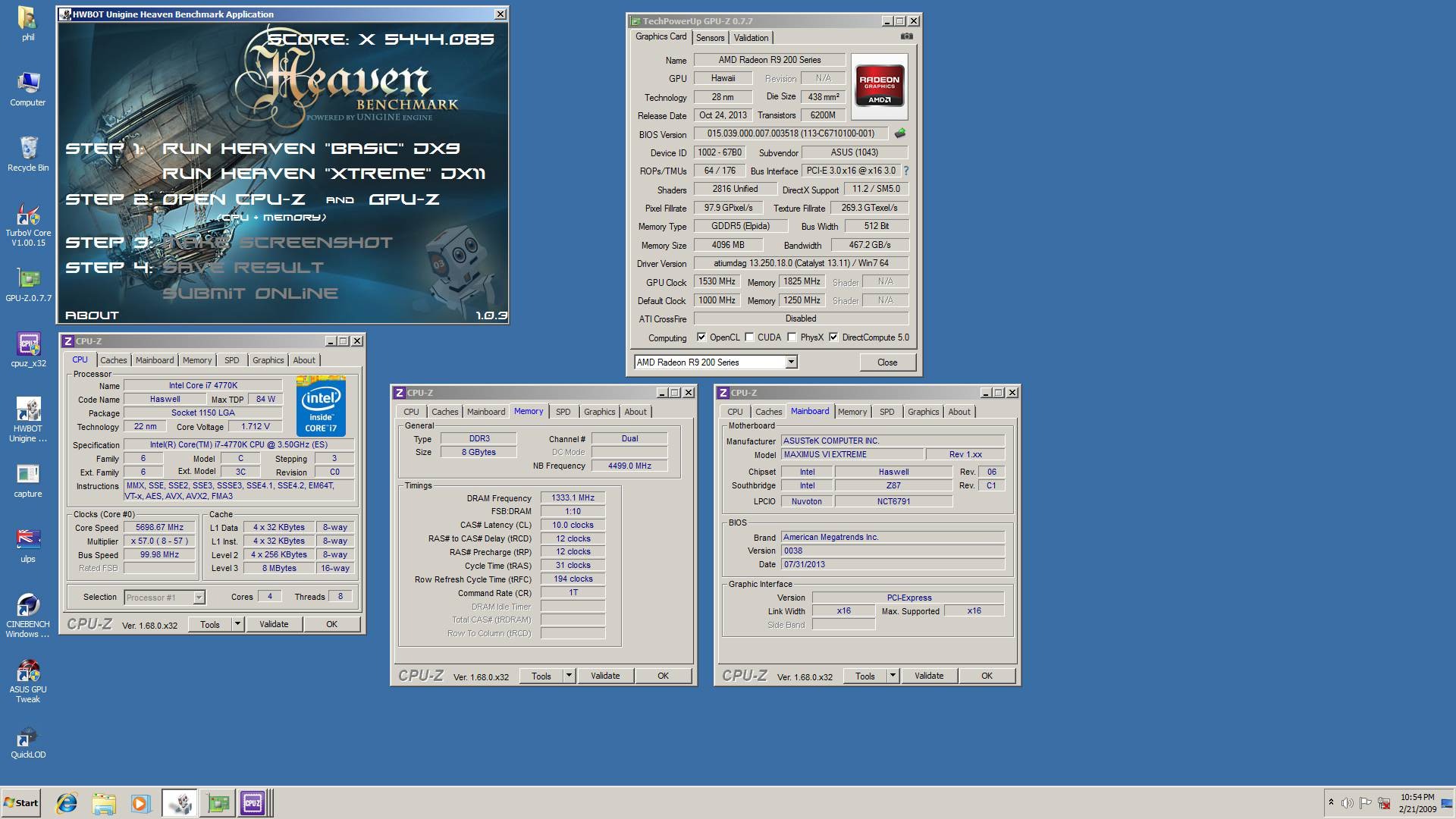Expand Tools arrow in Memory tab window
The image size is (1456, 819).
click(x=569, y=676)
